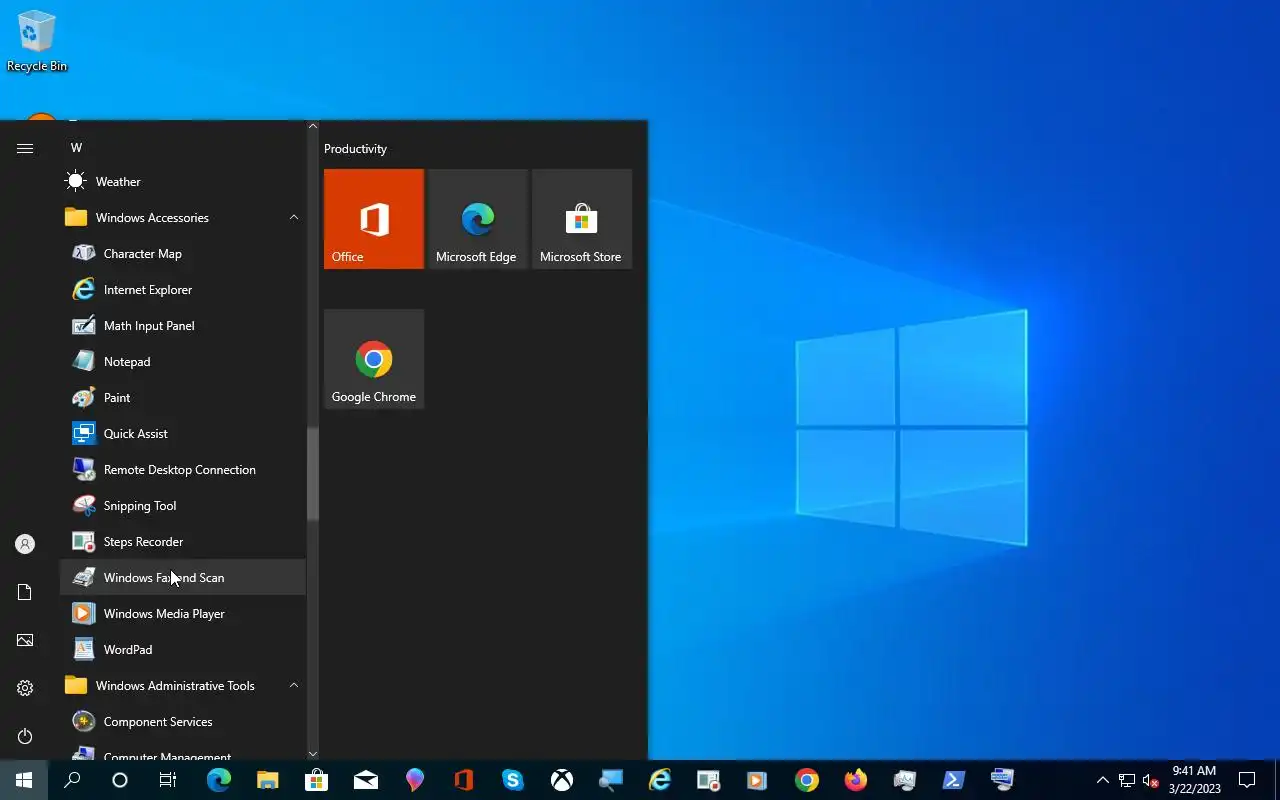1280x800 pixels.
Task: Open network status in system tray
Action: [1127, 780]
